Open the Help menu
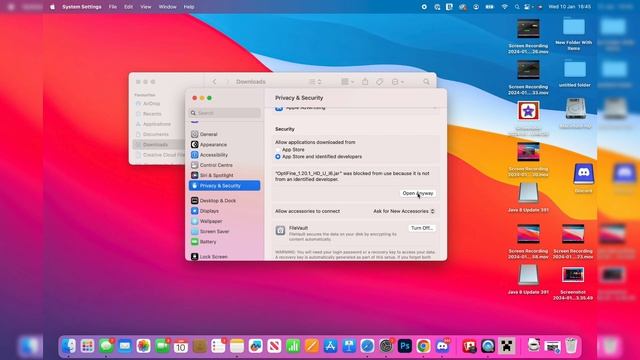Image resolution: width=640 pixels, height=360 pixels. [189, 7]
